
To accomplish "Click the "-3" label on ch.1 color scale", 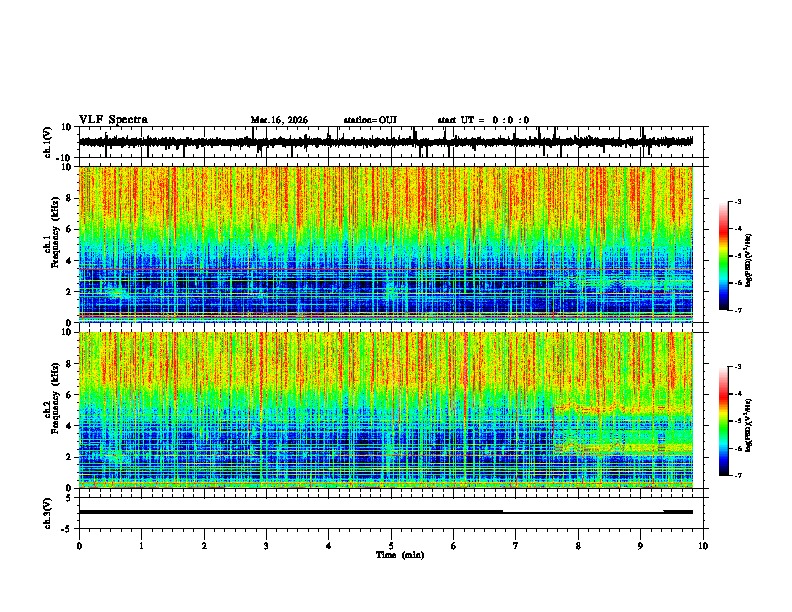I will coord(738,201).
